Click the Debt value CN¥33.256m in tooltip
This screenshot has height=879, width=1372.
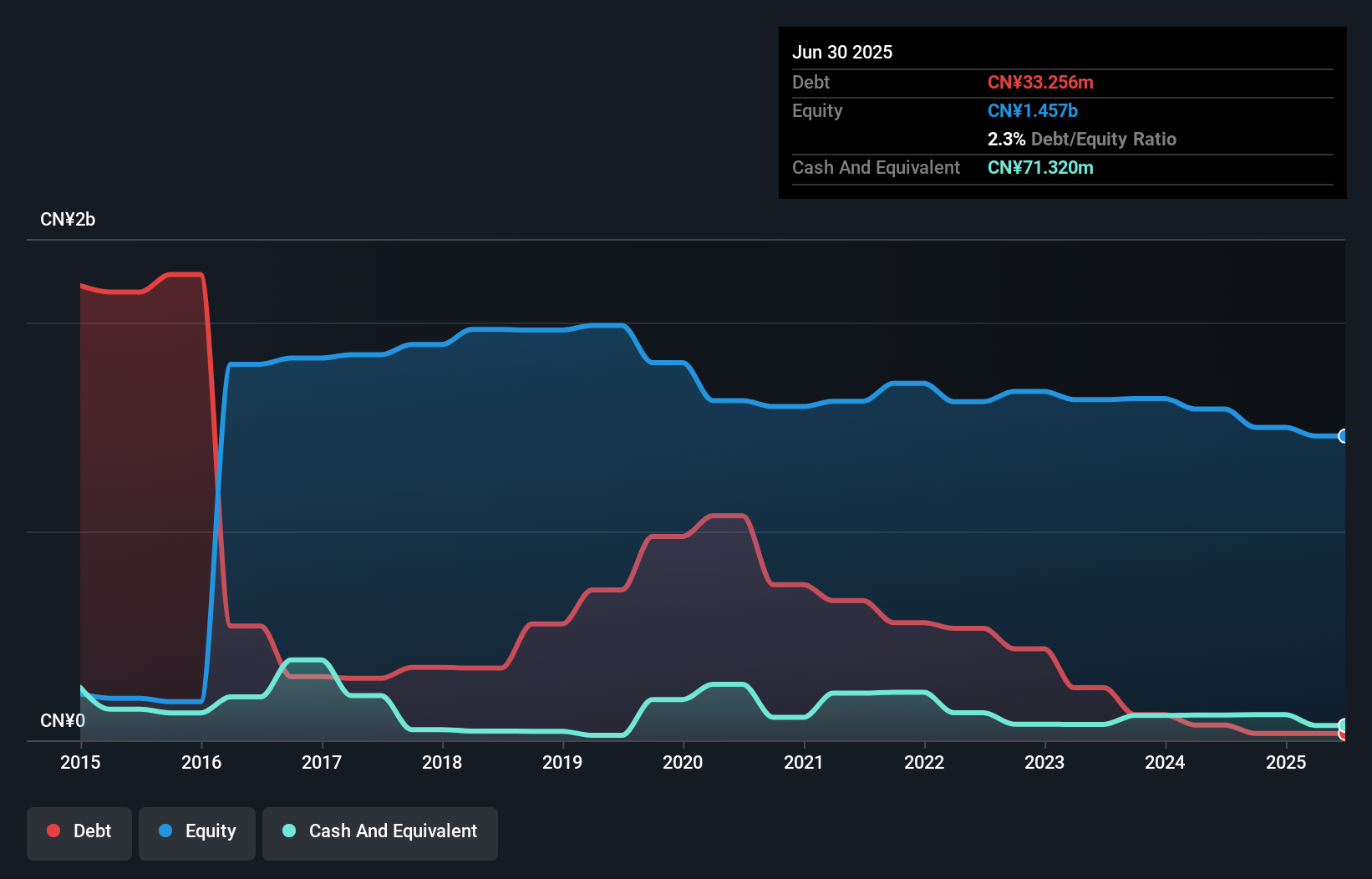click(1040, 82)
